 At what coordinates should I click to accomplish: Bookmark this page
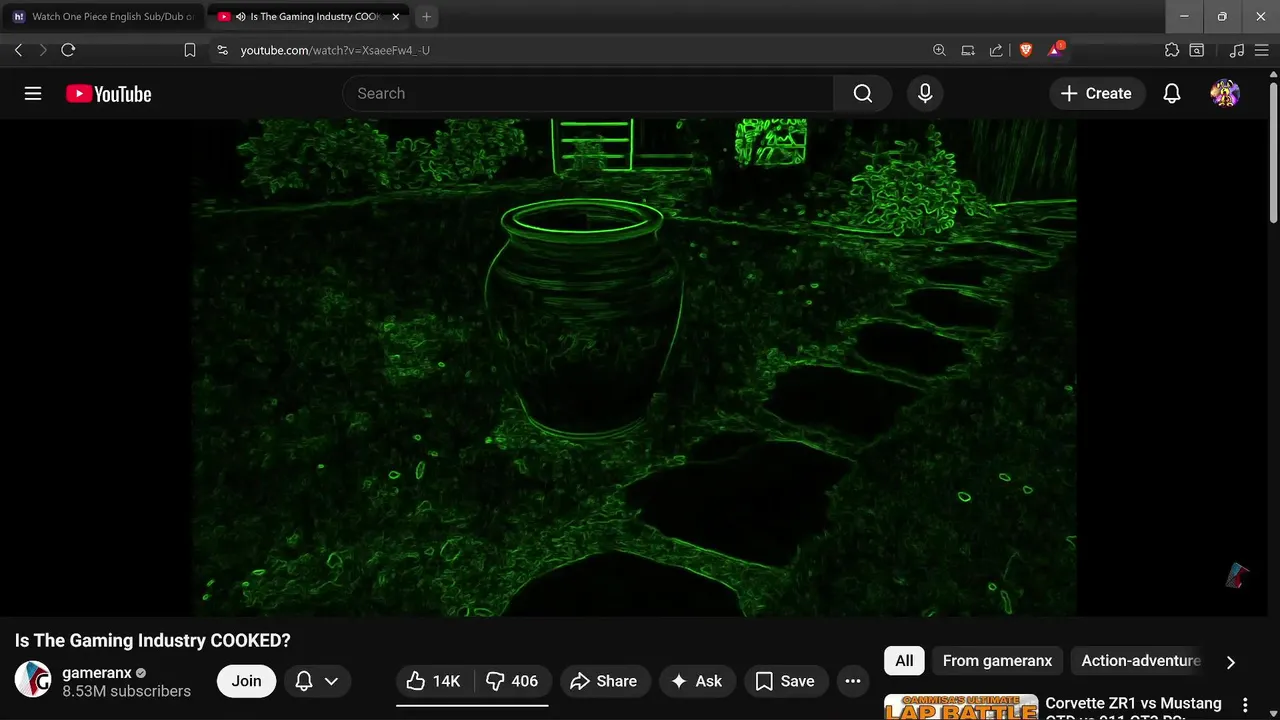coord(190,50)
